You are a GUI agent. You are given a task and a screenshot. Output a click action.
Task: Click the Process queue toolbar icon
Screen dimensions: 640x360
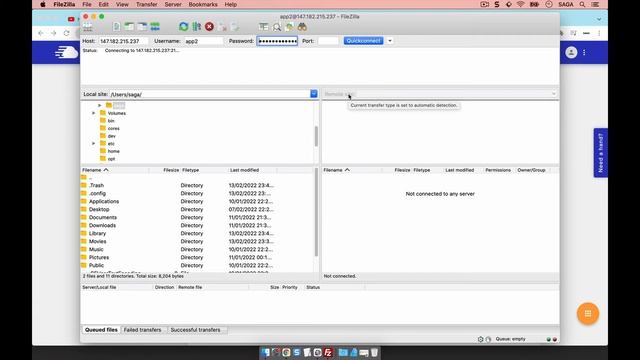(x=197, y=27)
